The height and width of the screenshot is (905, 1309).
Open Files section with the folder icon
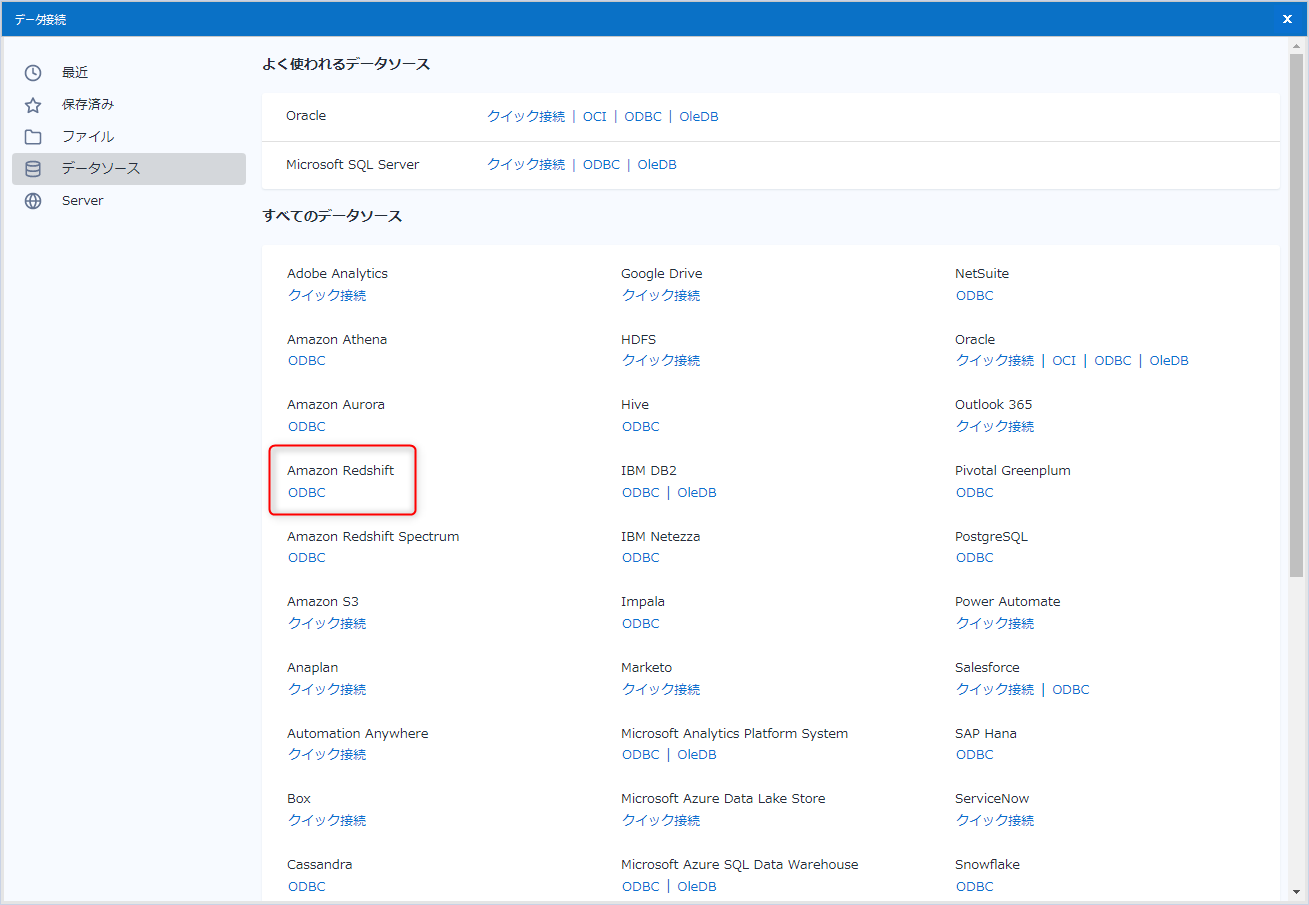pyautogui.click(x=30, y=136)
